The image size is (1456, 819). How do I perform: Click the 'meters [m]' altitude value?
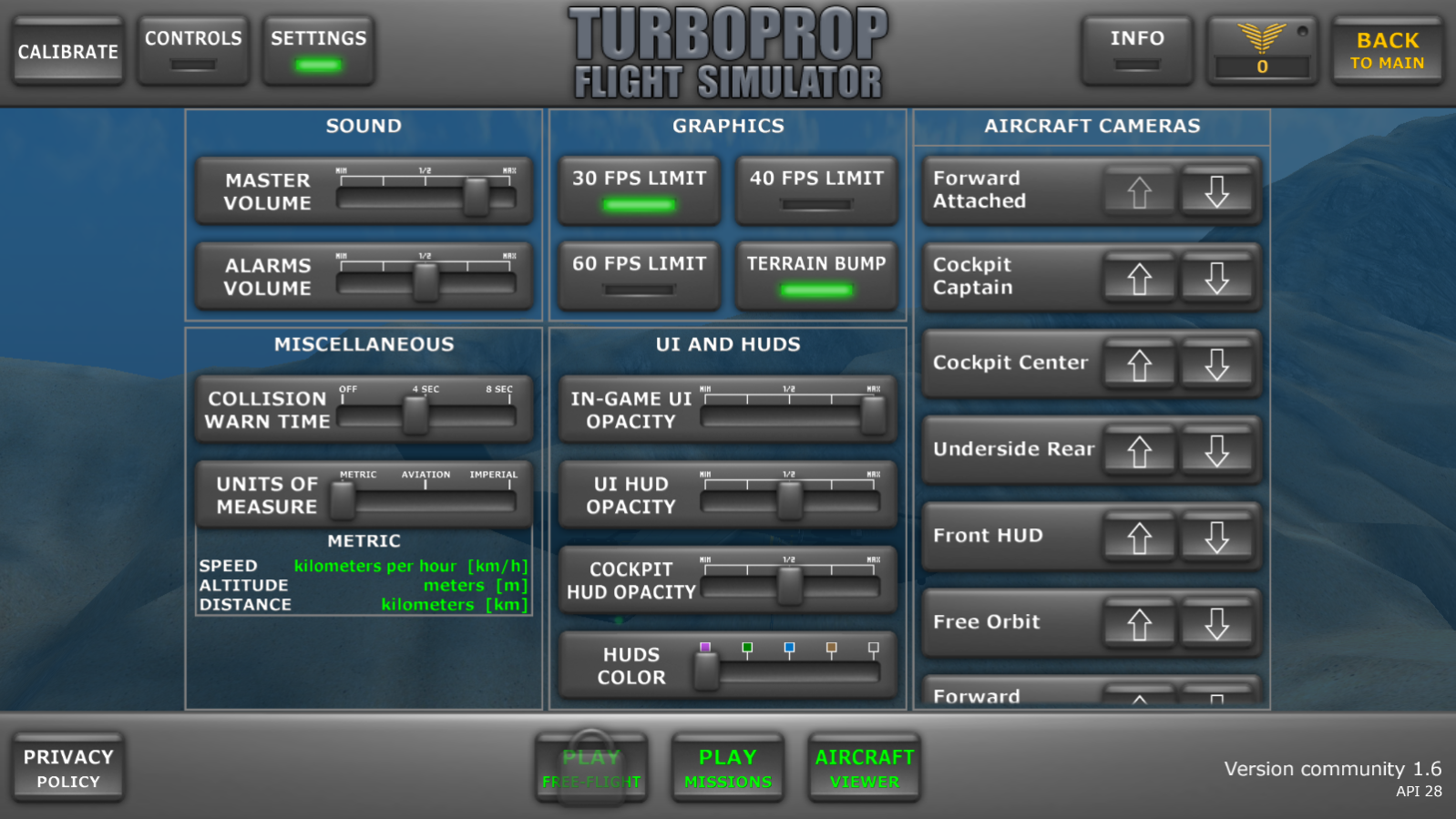[x=476, y=585]
